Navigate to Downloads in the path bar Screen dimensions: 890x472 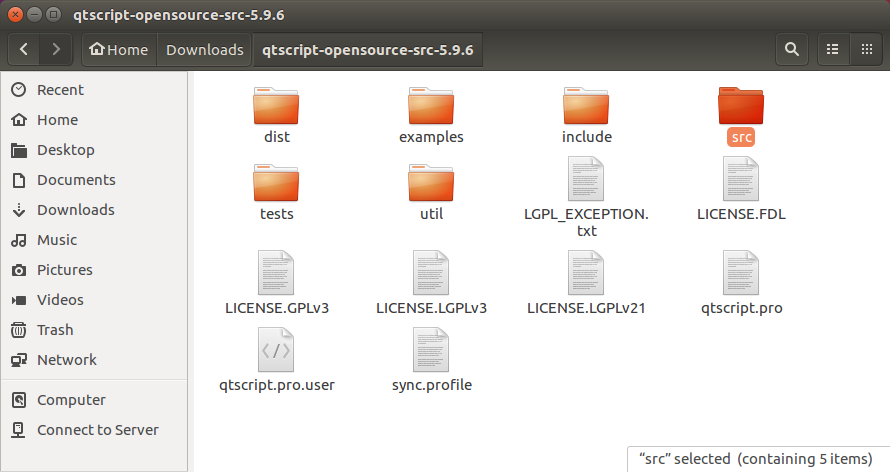coord(204,49)
